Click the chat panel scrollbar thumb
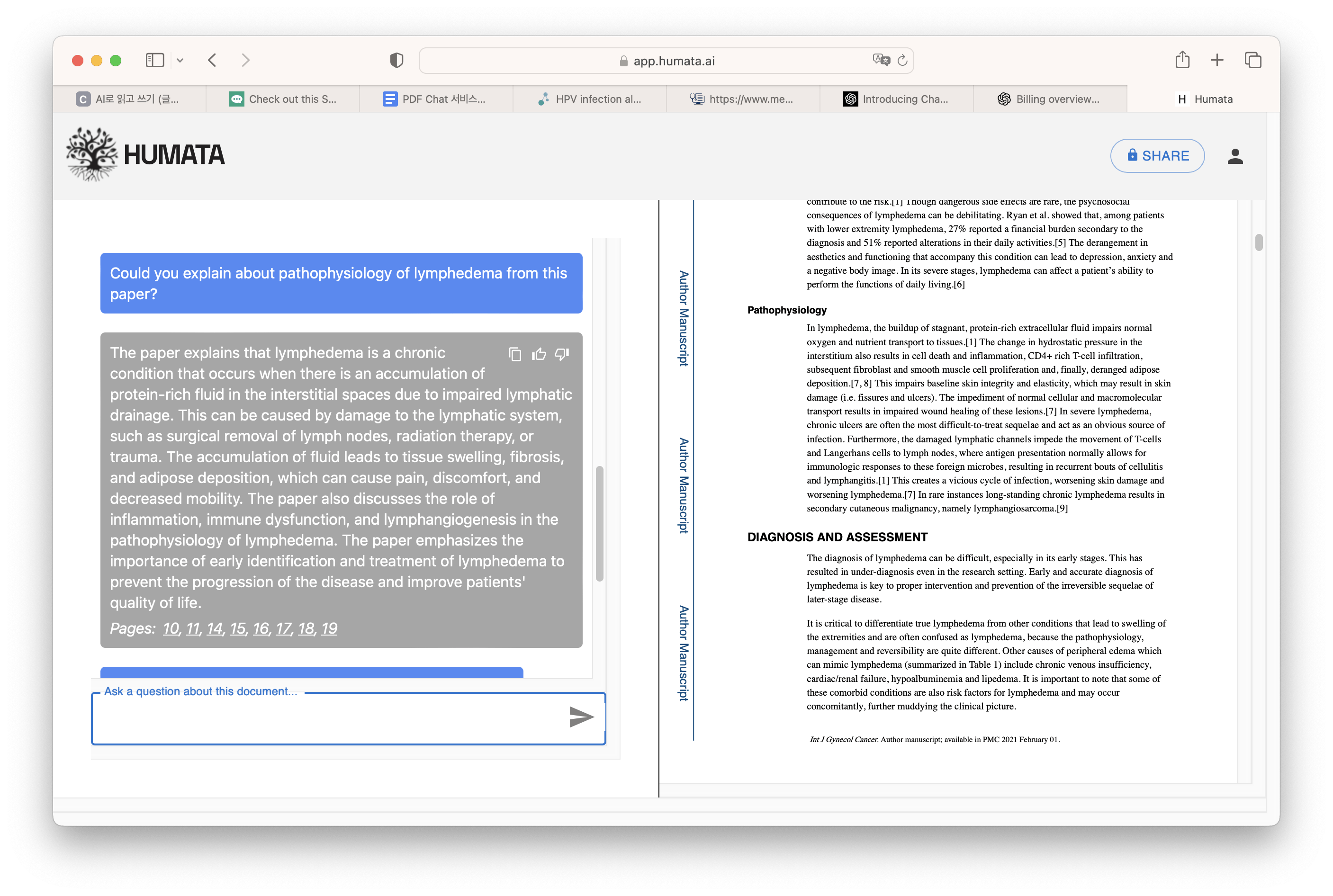Viewport: 1333px width, 896px height. (599, 523)
